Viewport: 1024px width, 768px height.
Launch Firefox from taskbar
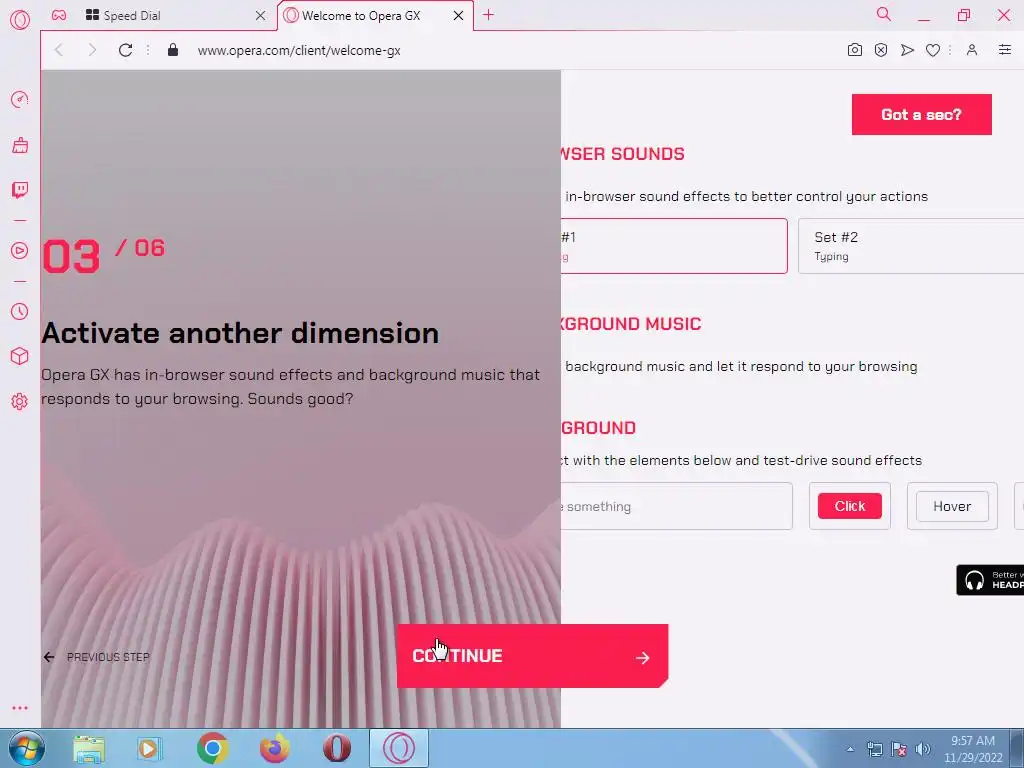tap(275, 748)
